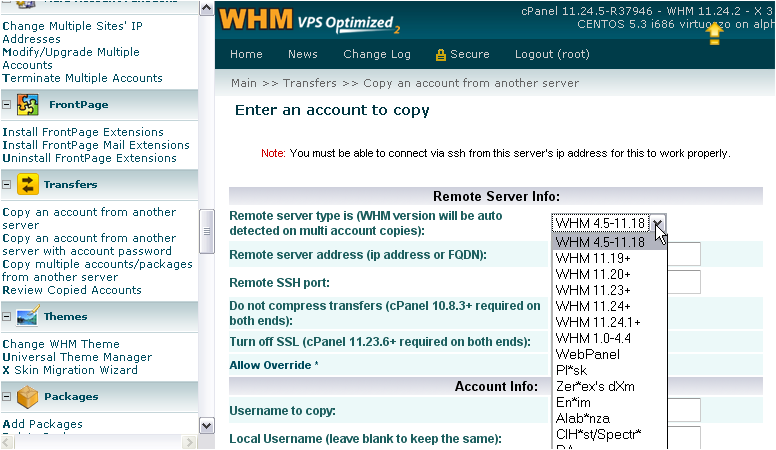Open Terminate Multiple Accounts
776x450 pixels.
tap(82, 78)
